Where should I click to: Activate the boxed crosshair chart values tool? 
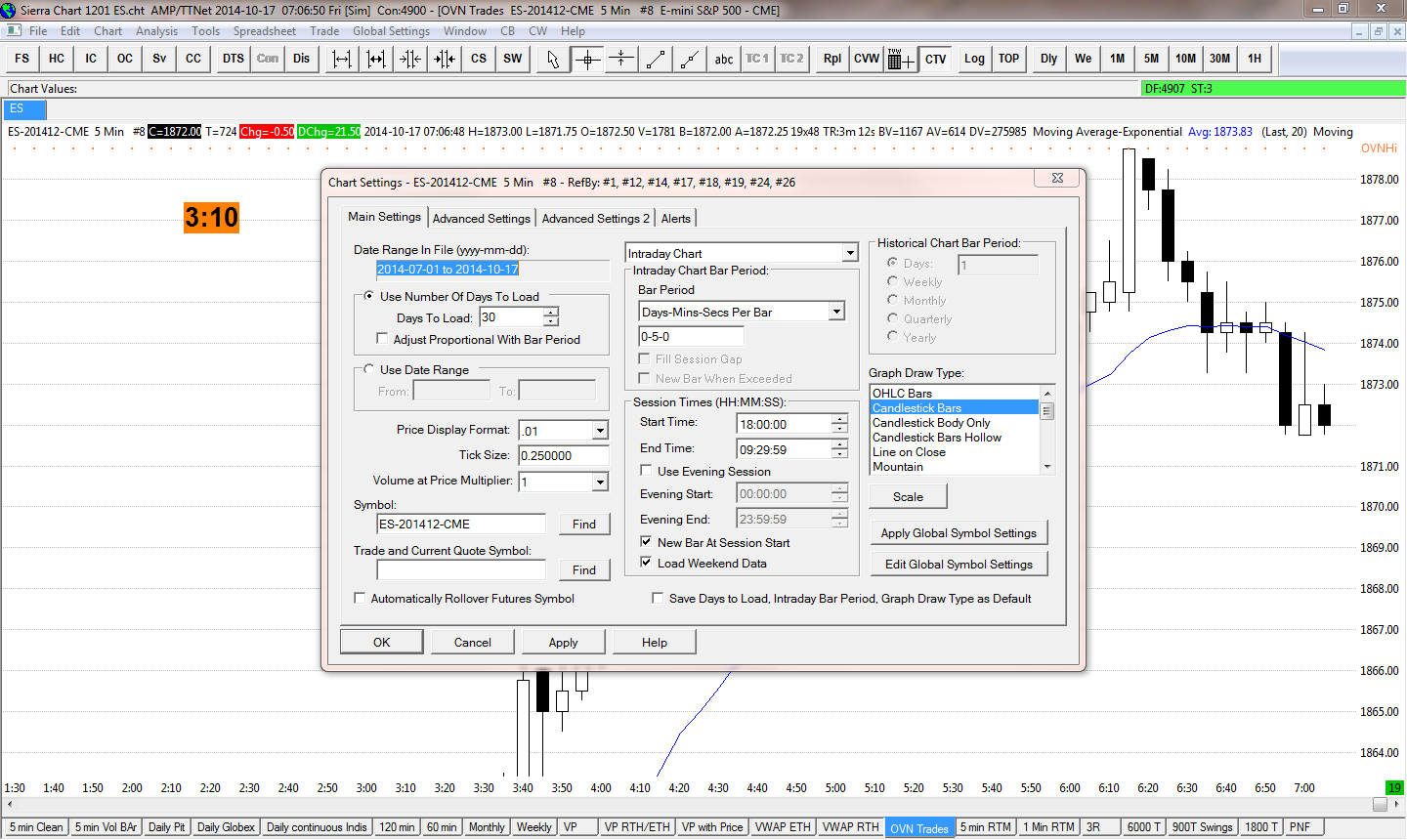(587, 59)
